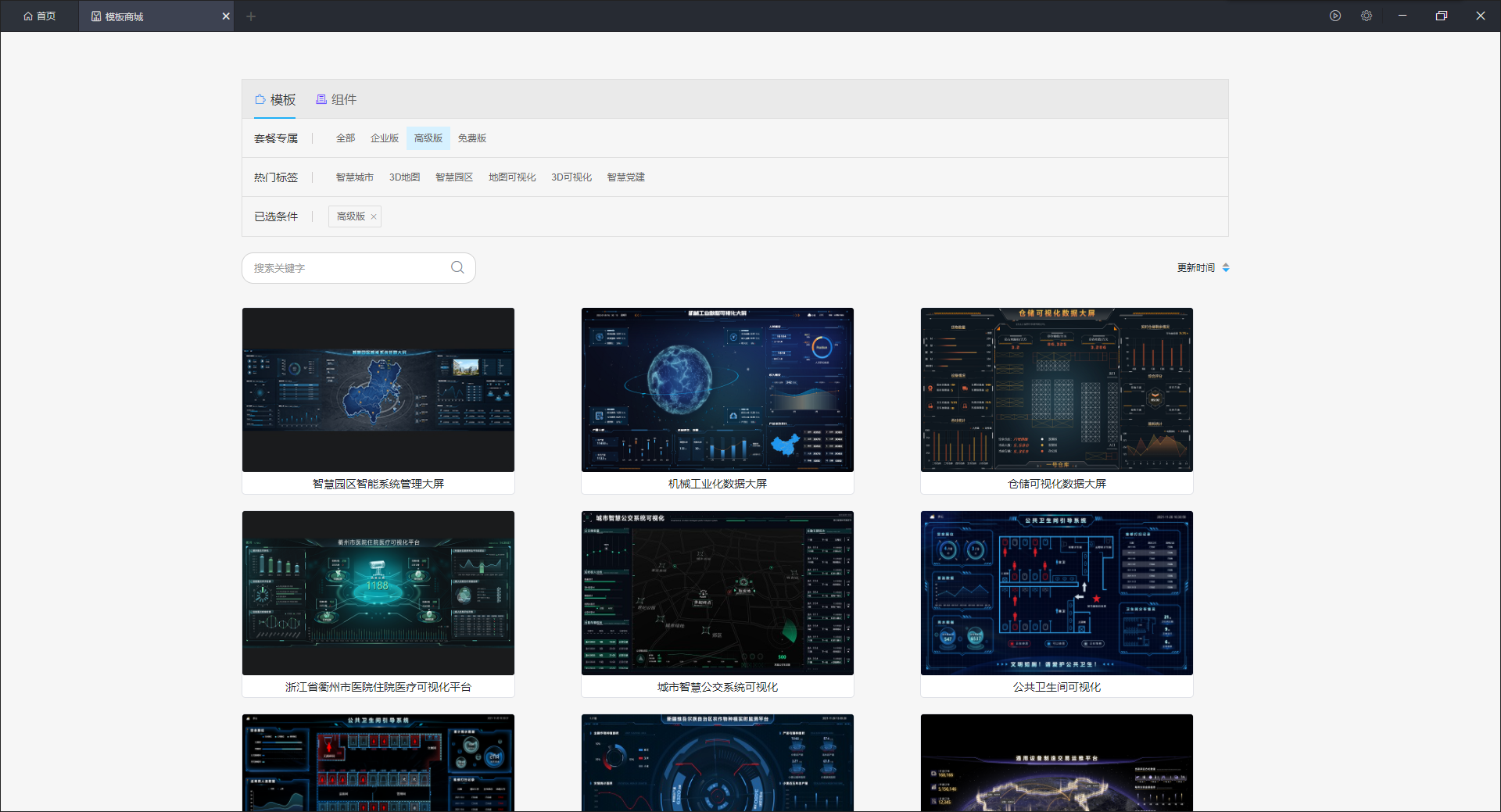
Task: Filter packages by 企业版
Action: point(385,138)
